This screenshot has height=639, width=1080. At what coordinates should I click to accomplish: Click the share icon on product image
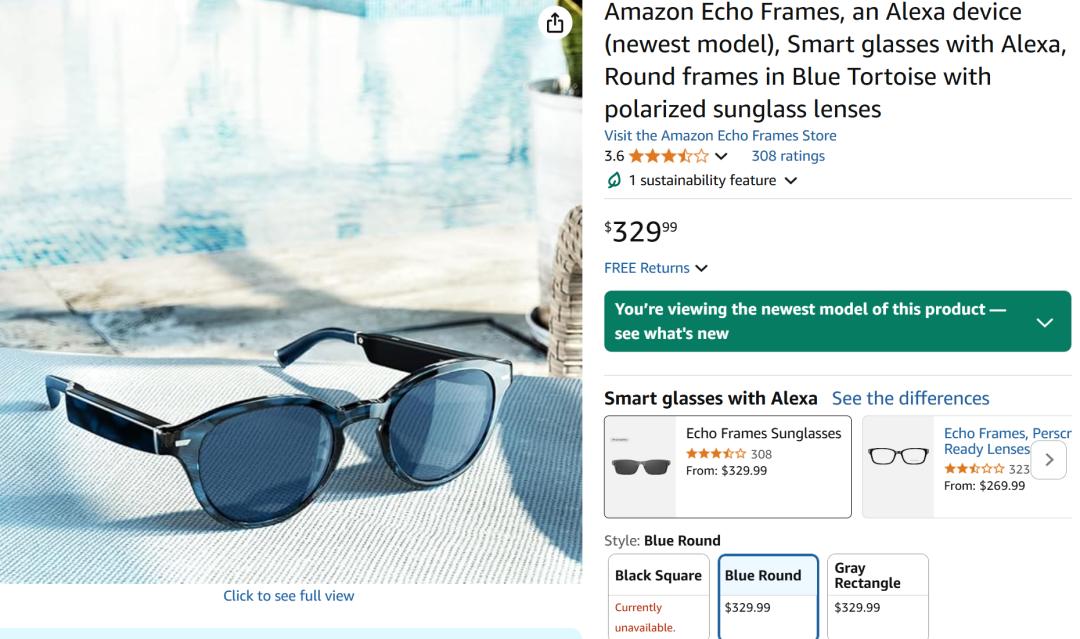555,23
